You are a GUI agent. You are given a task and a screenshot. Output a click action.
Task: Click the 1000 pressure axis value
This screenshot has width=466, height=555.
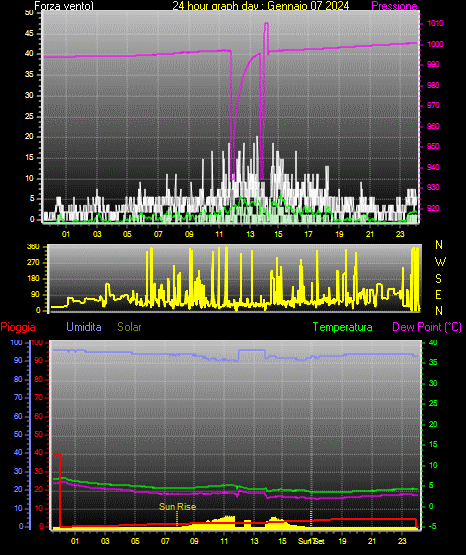pos(435,44)
